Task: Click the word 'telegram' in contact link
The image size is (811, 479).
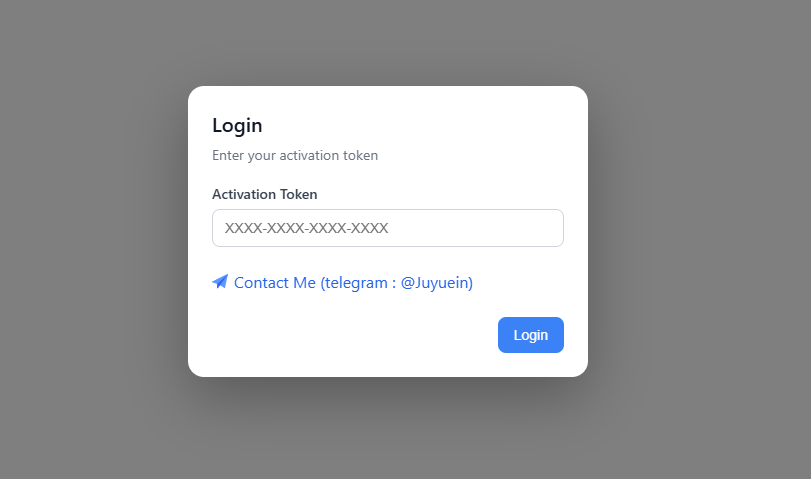Action: click(356, 283)
